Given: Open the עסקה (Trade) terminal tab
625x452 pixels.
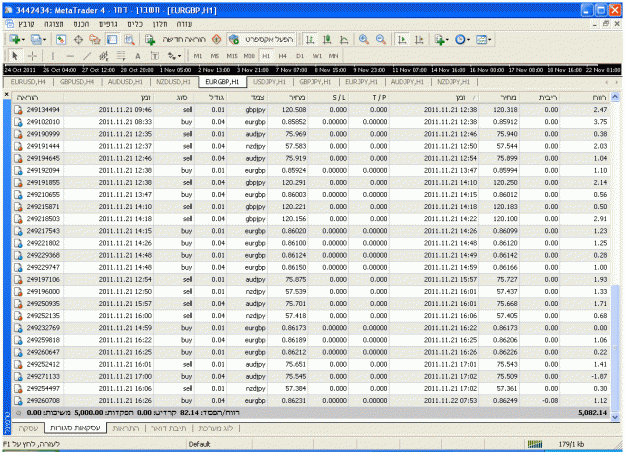Looking at the screenshot, I should [28, 428].
